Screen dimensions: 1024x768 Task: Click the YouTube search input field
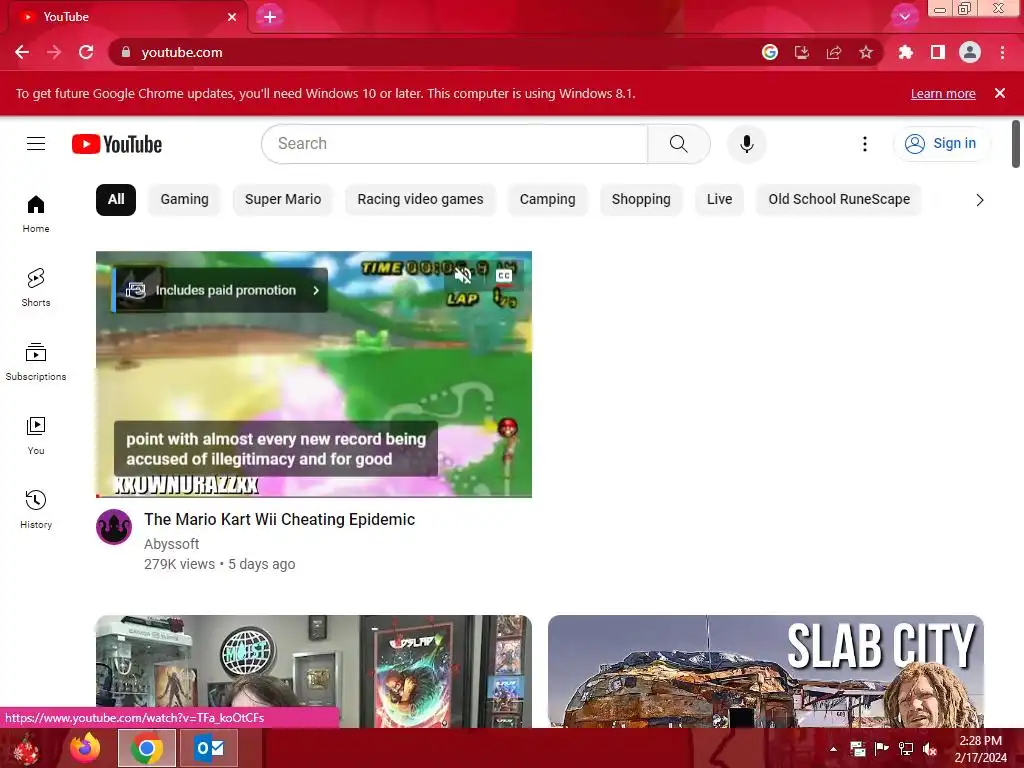[455, 144]
